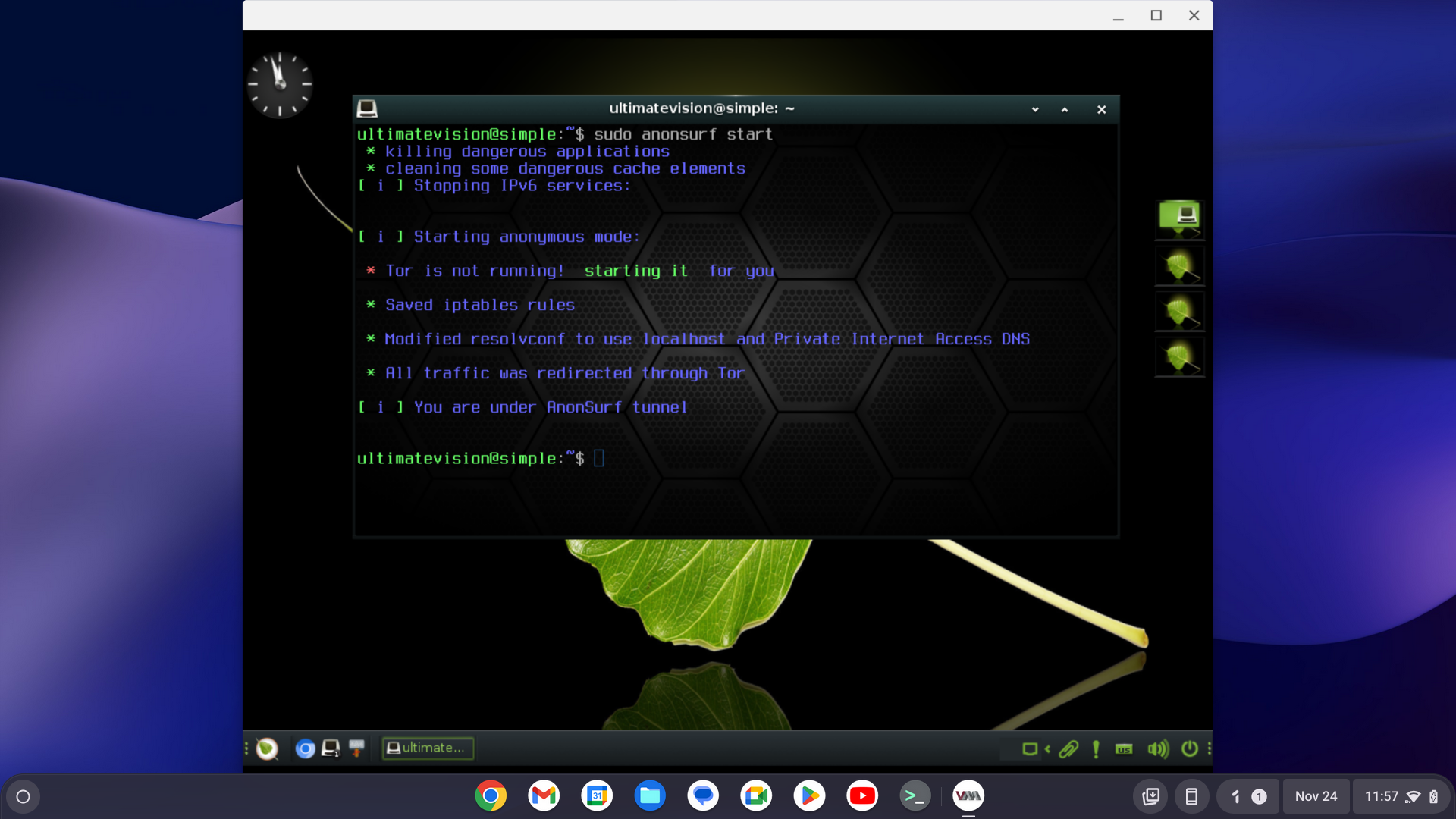
Task: Click the exclamation notification tray icon
Action: (1096, 749)
